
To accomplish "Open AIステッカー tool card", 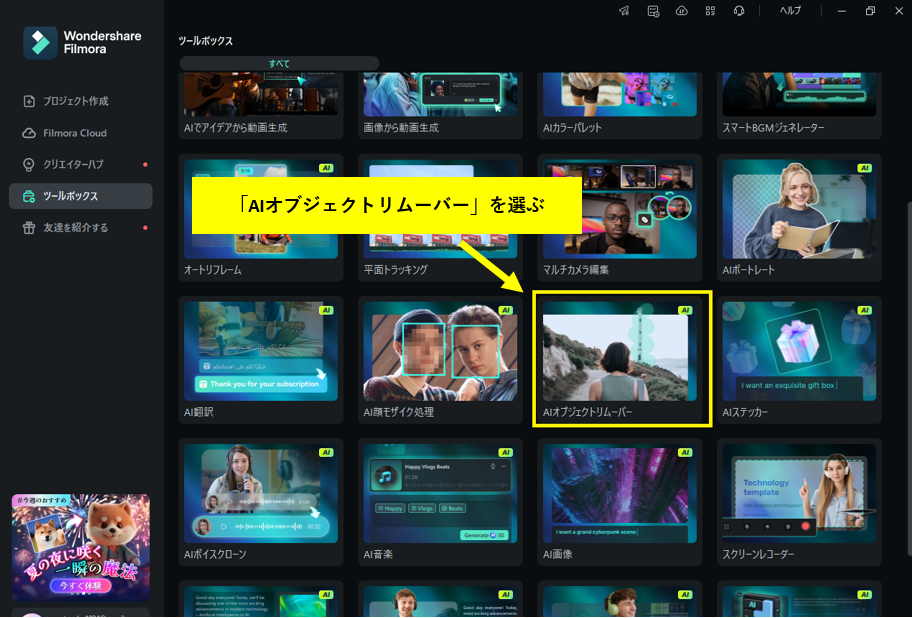I will (799, 360).
